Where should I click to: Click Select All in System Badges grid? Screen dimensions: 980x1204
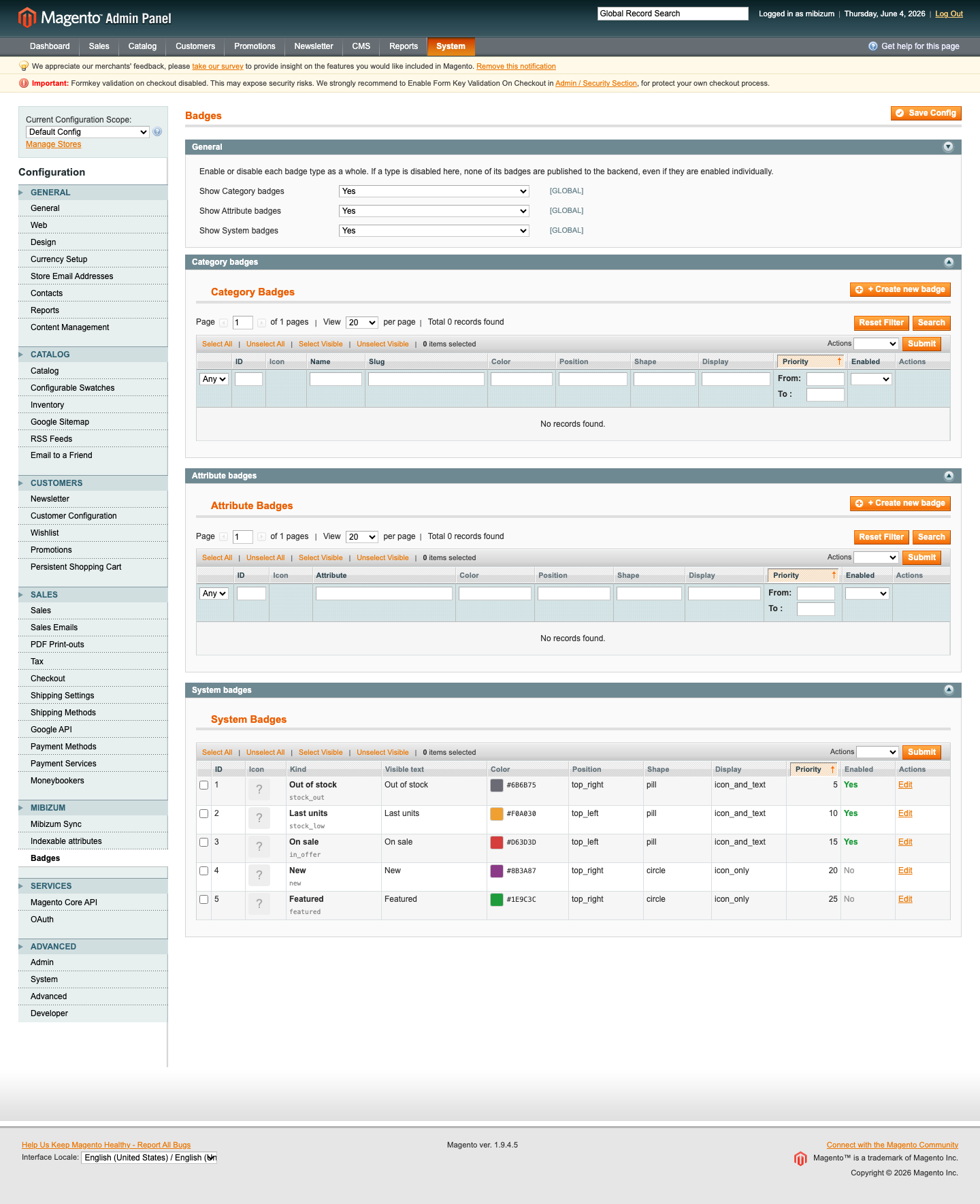(217, 753)
